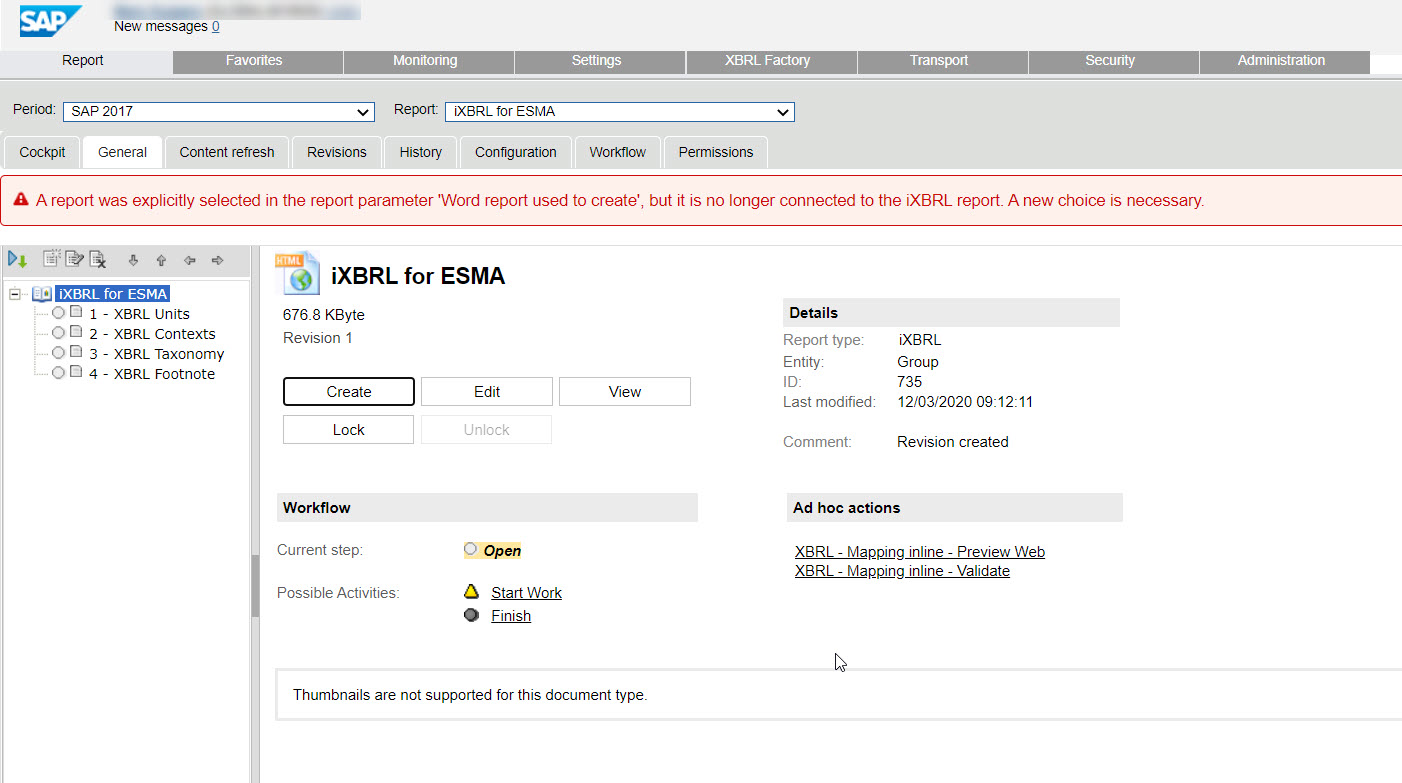Click the Open step status circle
1402x783 pixels.
(471, 549)
